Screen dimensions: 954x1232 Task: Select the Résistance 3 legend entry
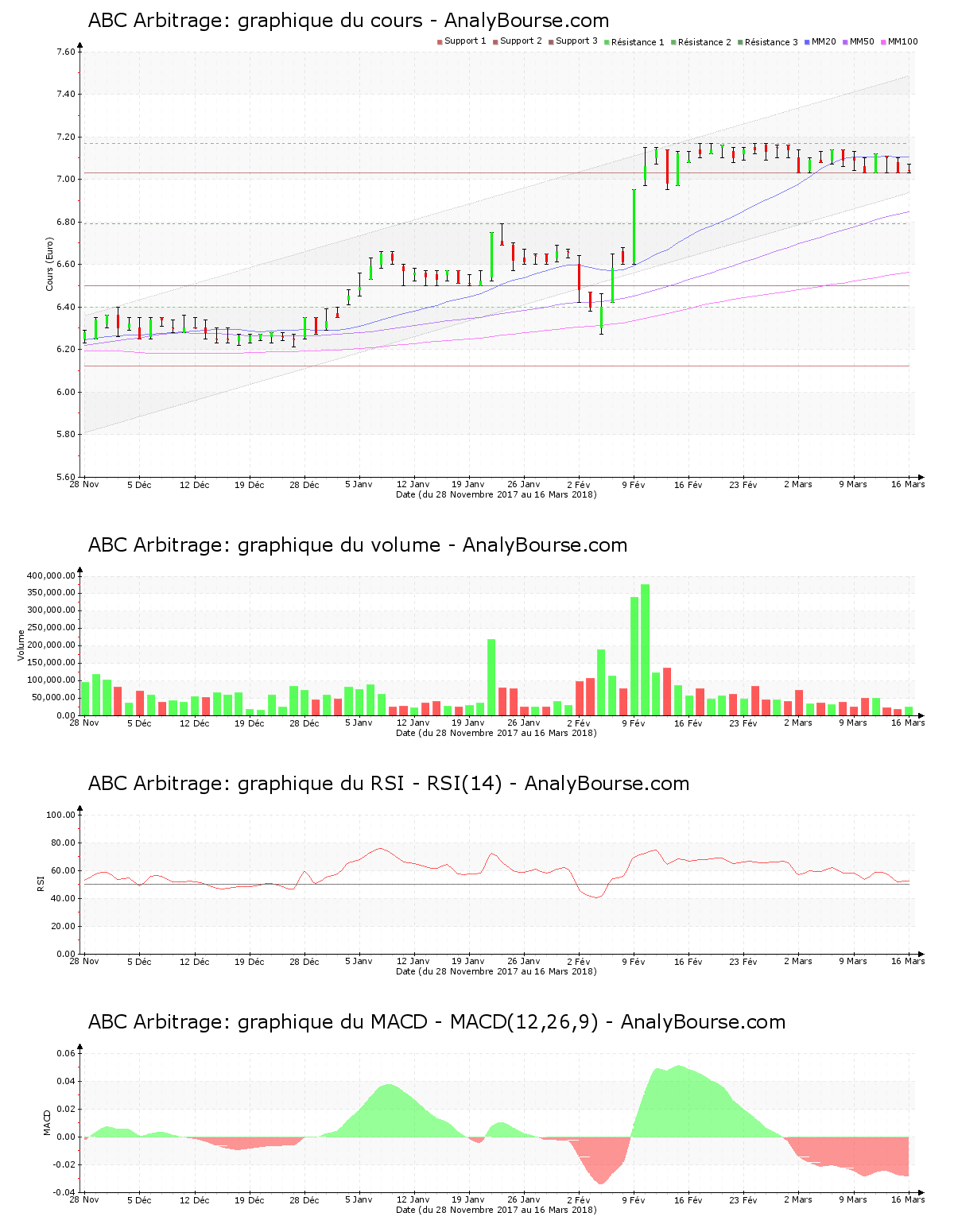[x=767, y=42]
